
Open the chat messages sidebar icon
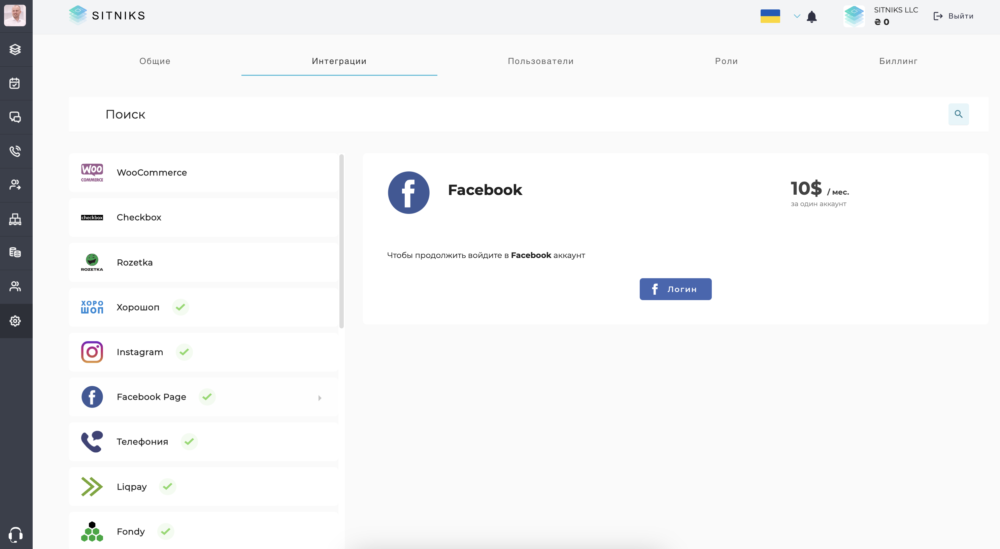(15, 117)
